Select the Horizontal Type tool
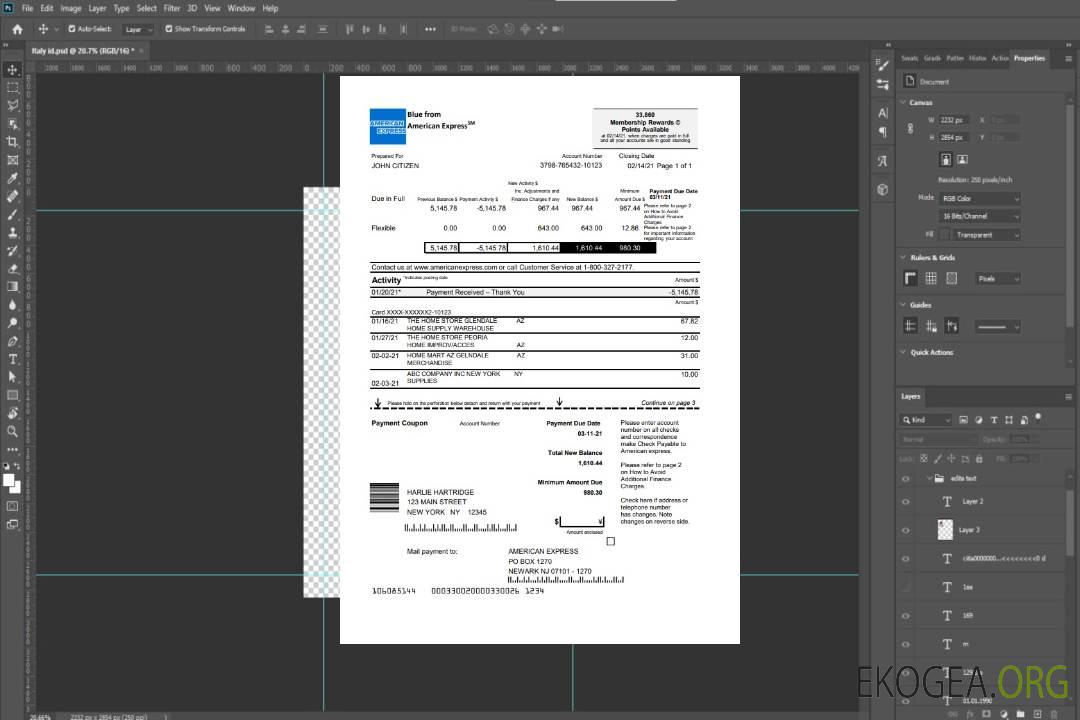This screenshot has height=720, width=1080. 12,359
